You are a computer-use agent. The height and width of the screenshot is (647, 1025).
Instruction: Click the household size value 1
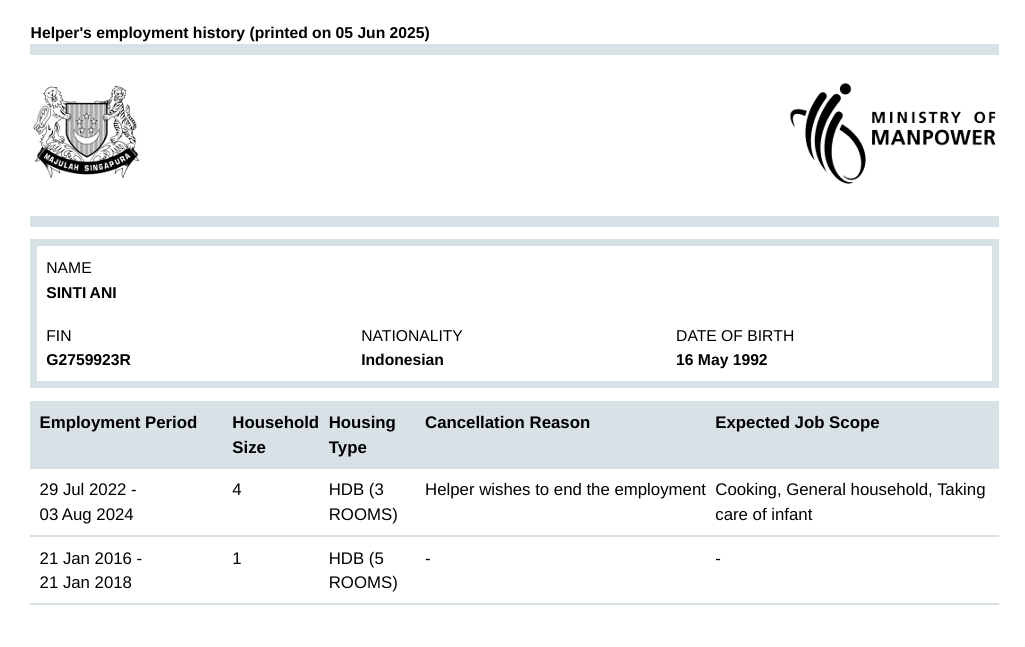[x=237, y=559]
